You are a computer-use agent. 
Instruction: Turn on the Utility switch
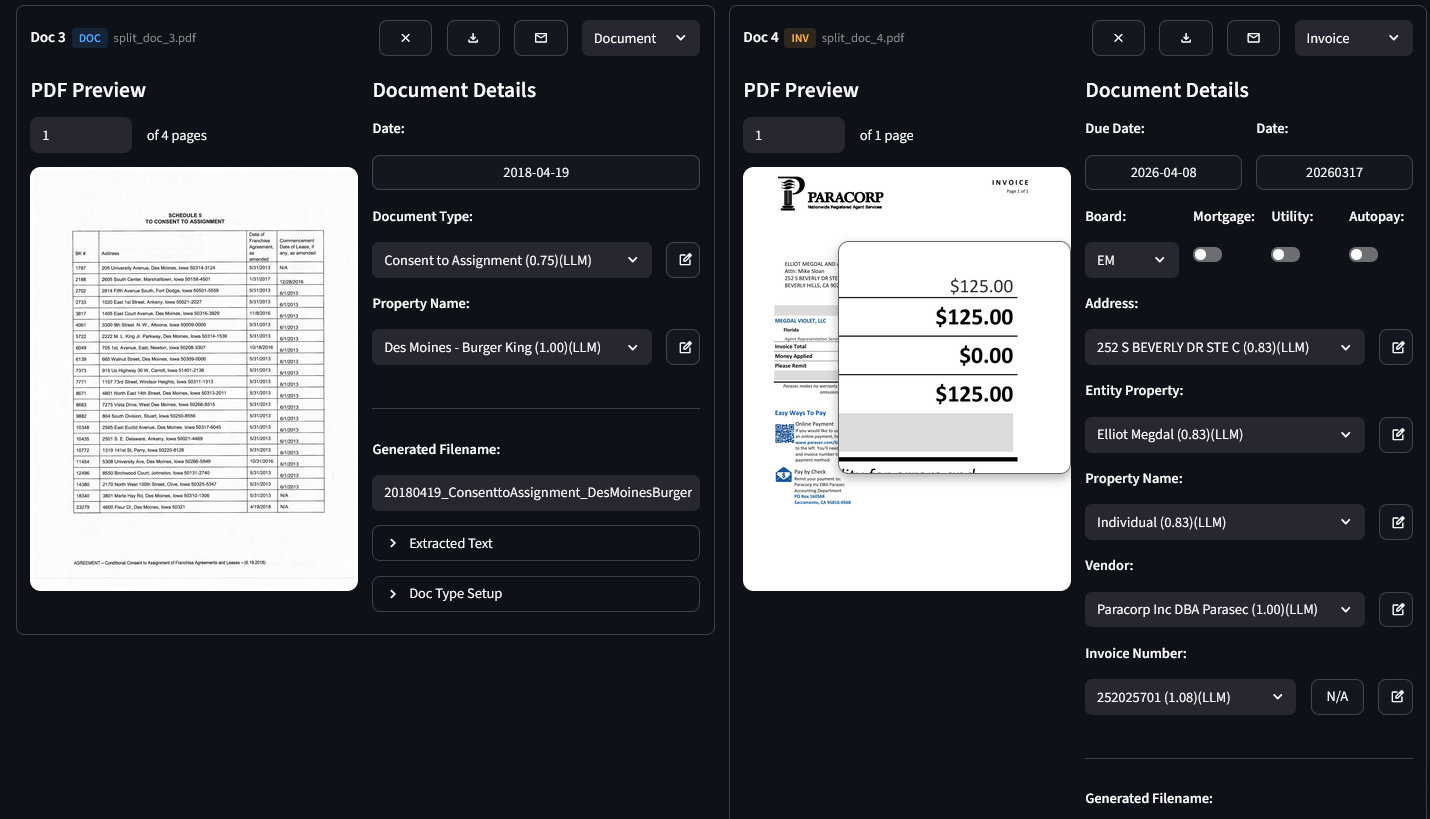pos(1285,255)
